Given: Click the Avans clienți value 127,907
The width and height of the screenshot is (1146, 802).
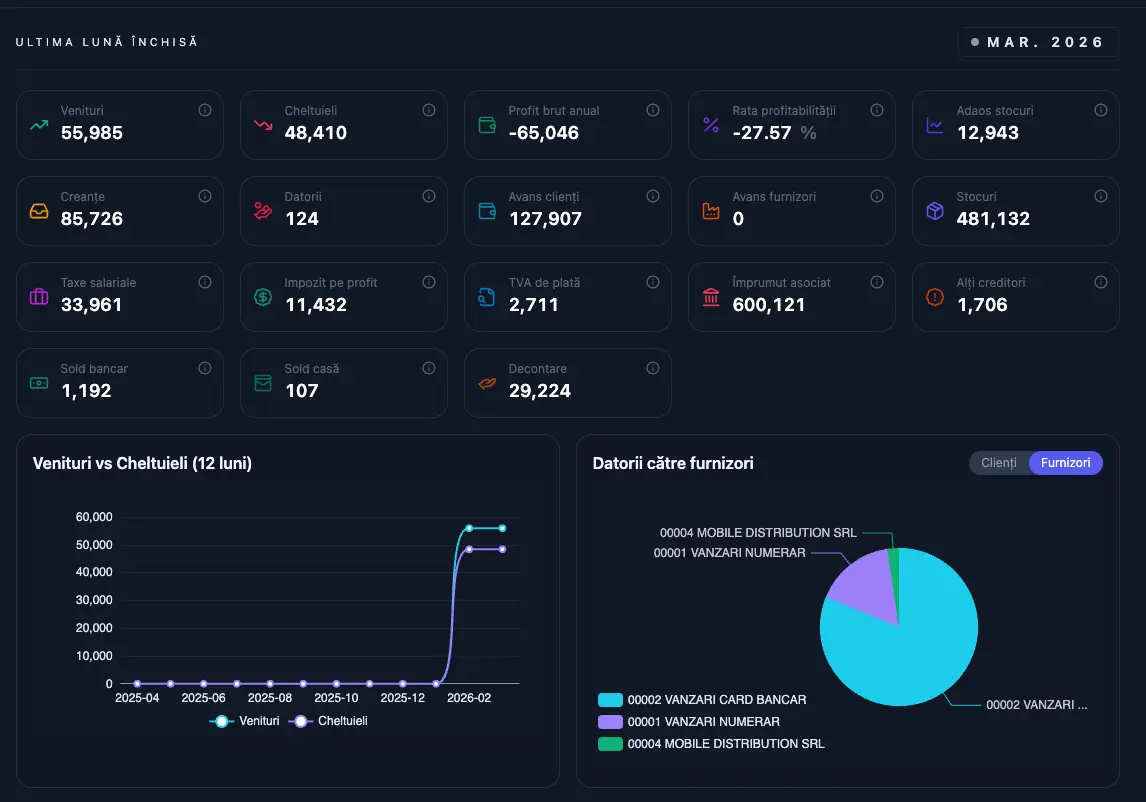Looking at the screenshot, I should pyautogui.click(x=545, y=219).
